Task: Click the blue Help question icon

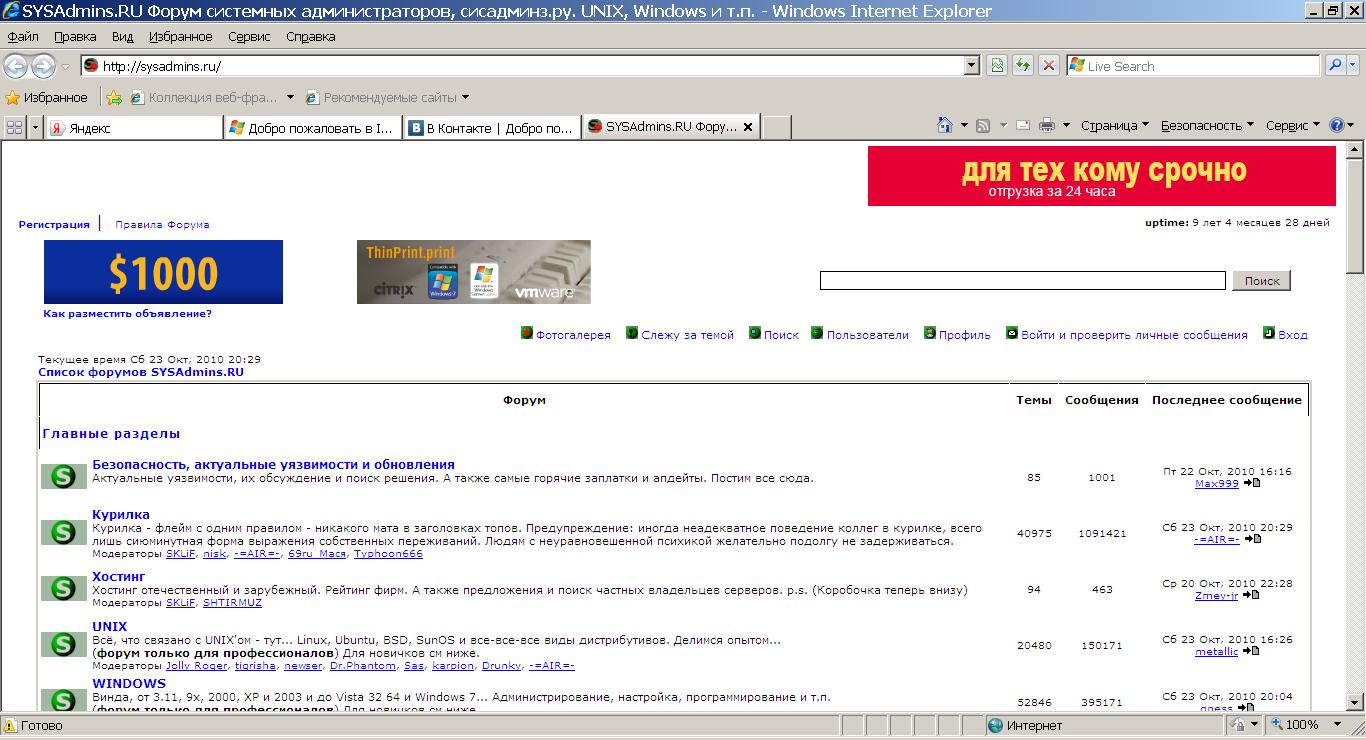Action: pos(1337,125)
